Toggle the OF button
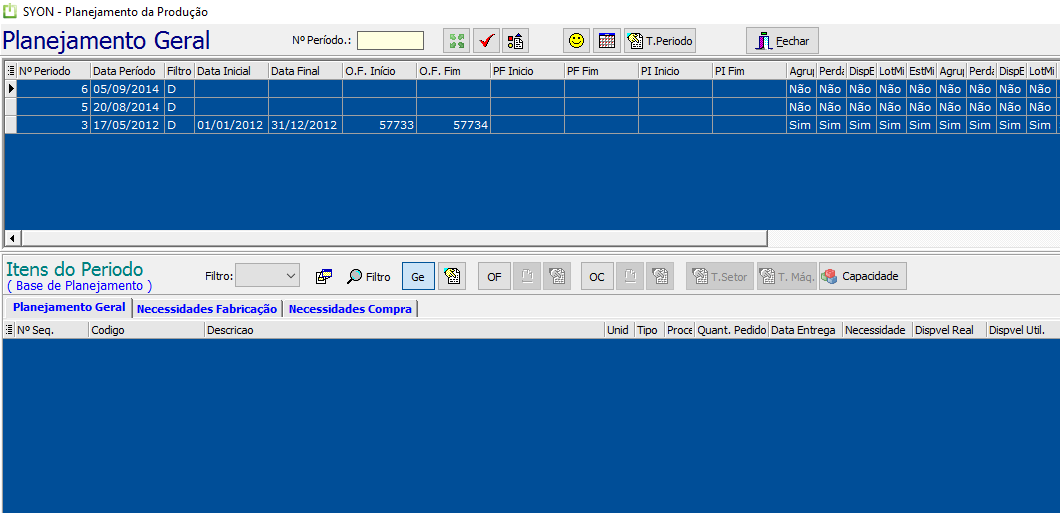The image size is (1060, 513). click(494, 277)
